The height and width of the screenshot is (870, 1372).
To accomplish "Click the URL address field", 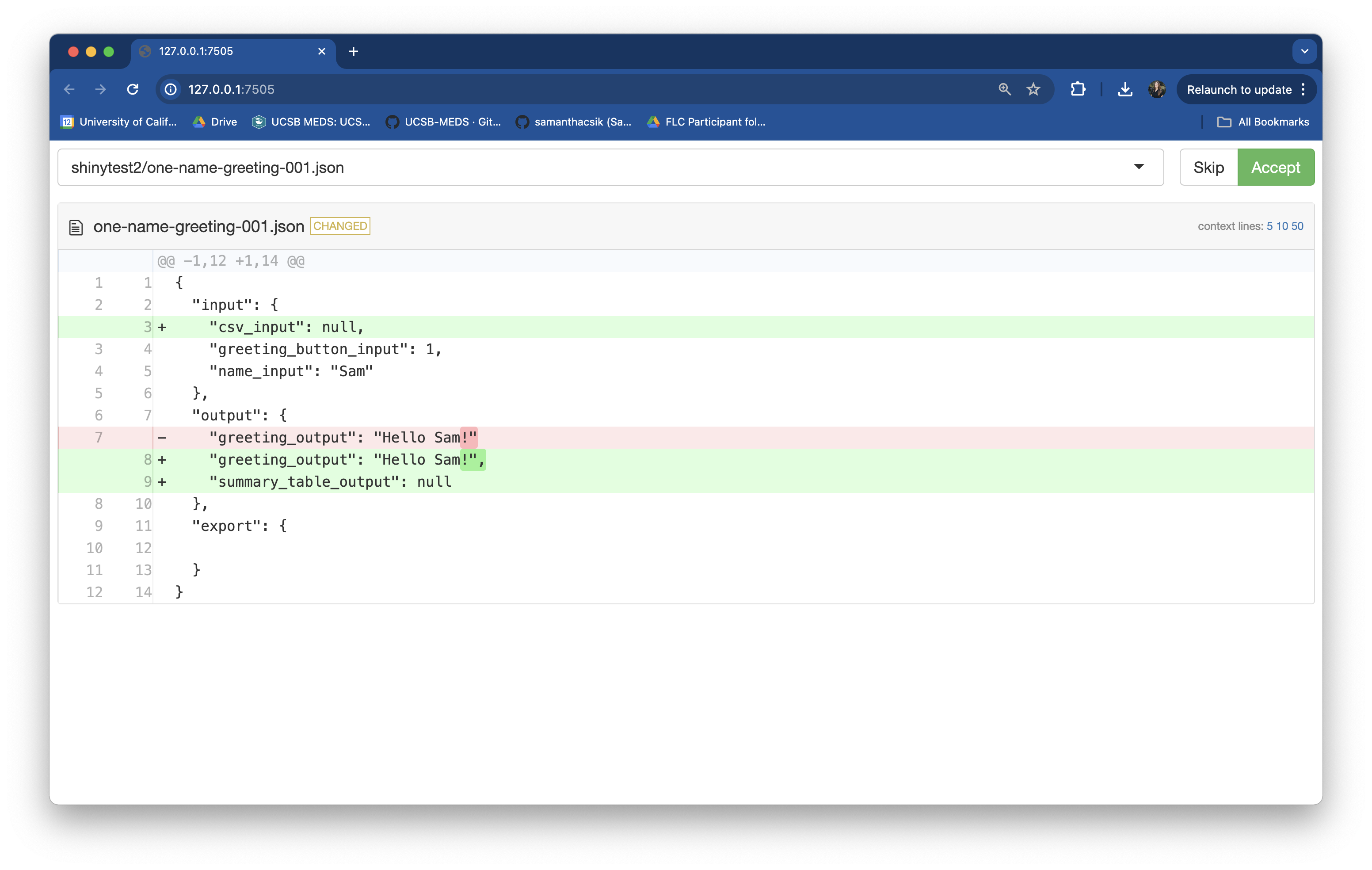I will click(570, 89).
